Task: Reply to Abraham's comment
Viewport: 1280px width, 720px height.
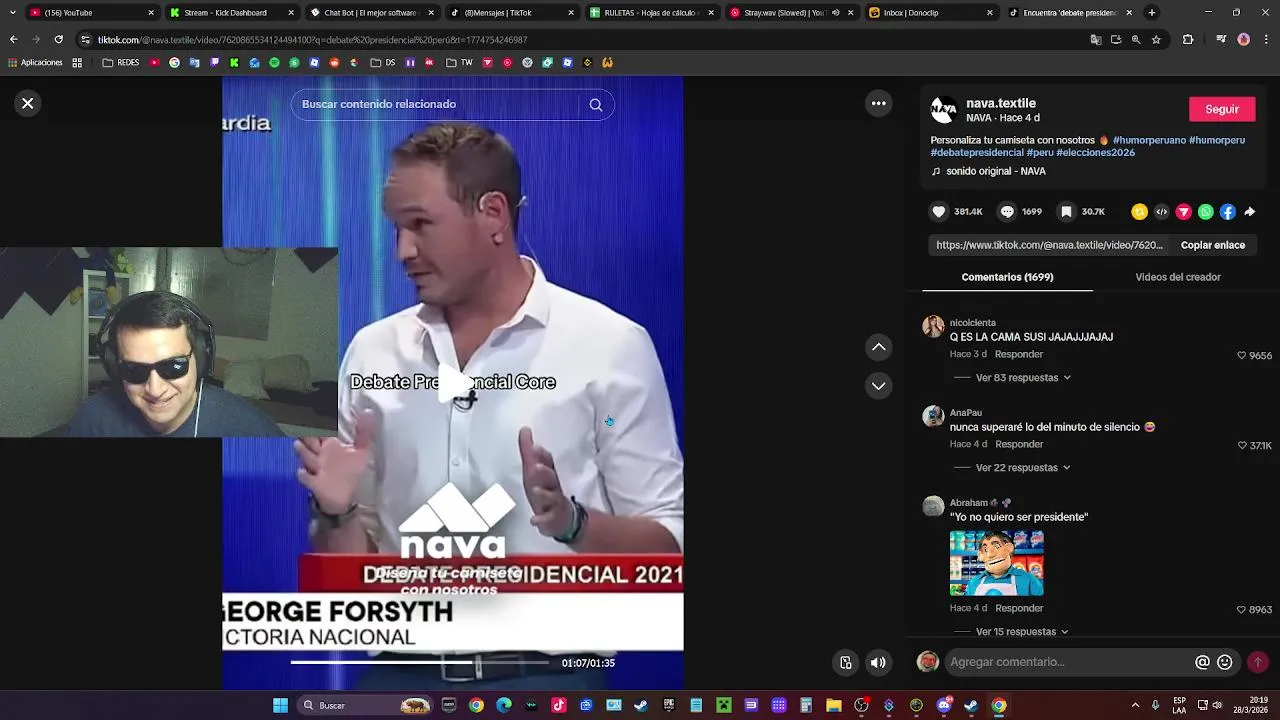Action: (x=1019, y=609)
